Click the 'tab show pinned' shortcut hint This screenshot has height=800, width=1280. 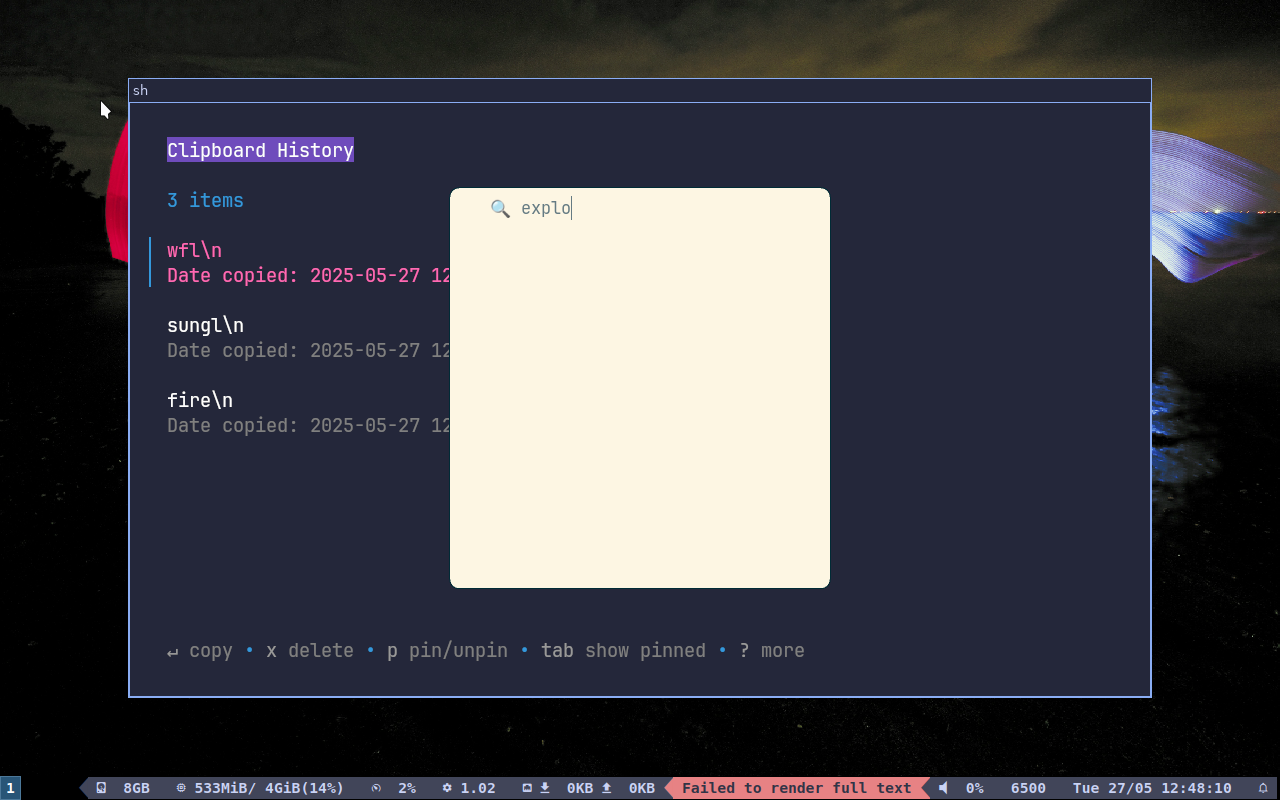(623, 651)
